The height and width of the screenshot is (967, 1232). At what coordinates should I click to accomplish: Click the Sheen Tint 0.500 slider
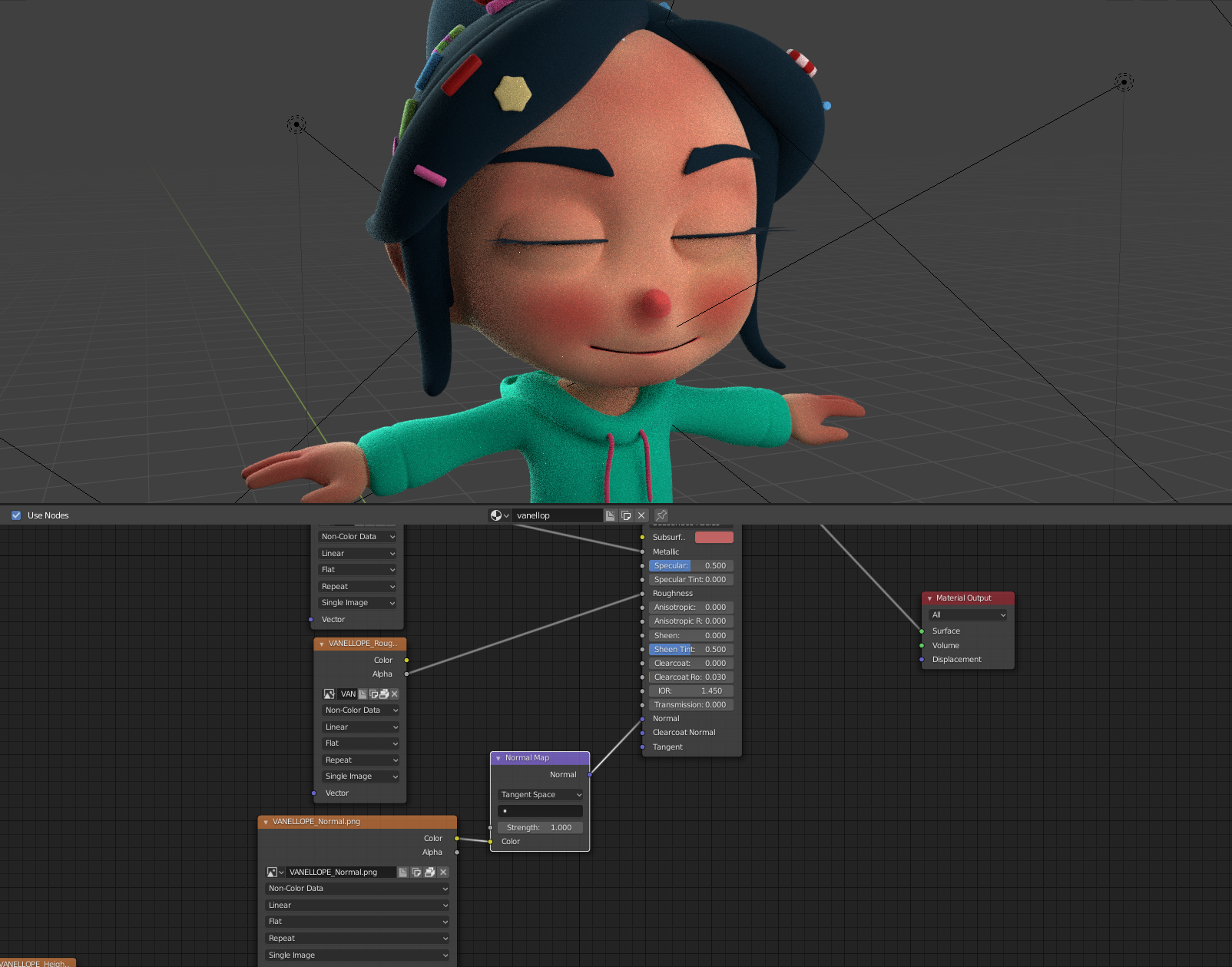coord(691,650)
